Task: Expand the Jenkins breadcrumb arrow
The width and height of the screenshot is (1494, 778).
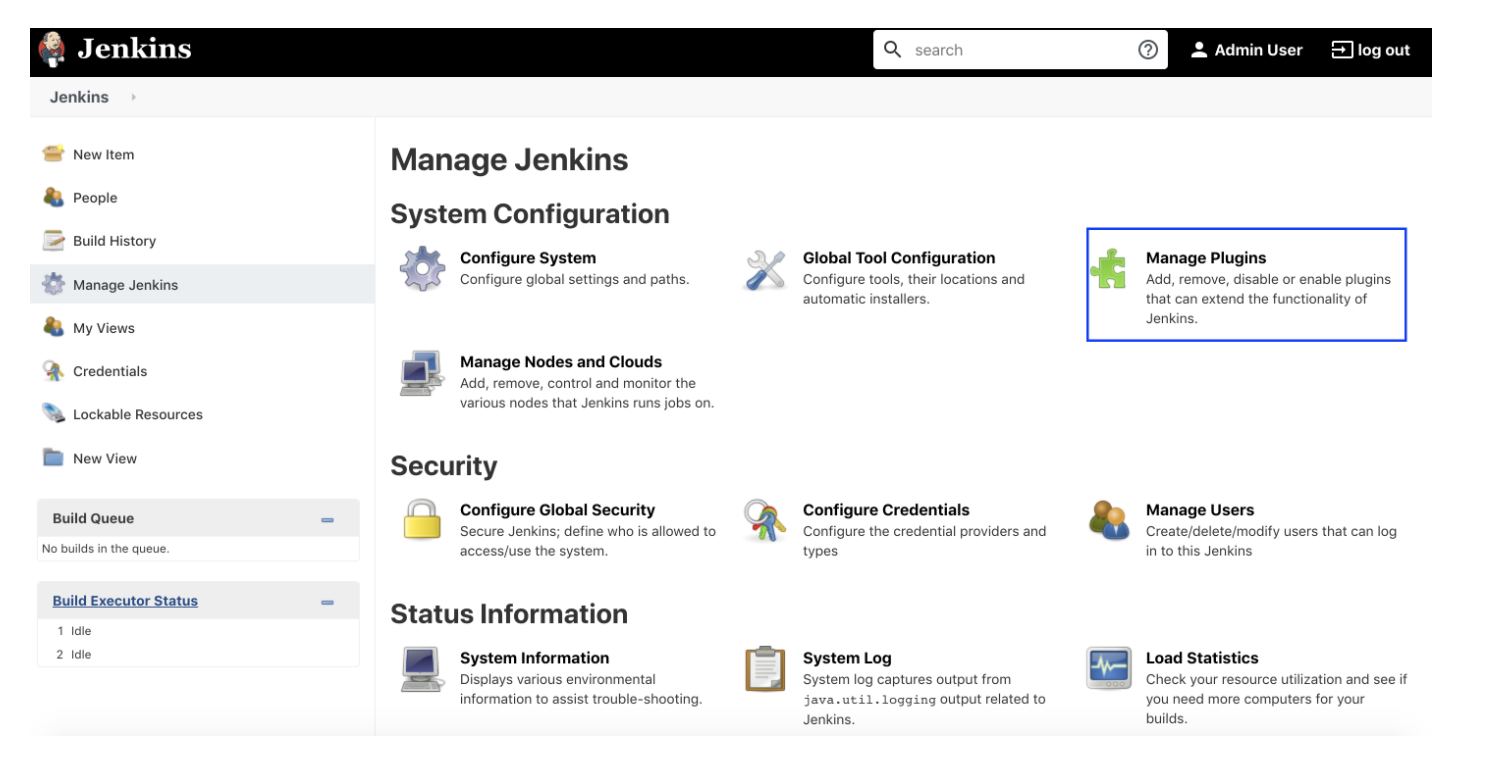Action: [133, 97]
